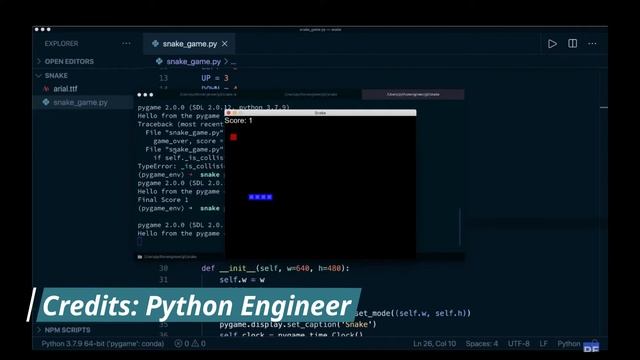The height and width of the screenshot is (360, 640).
Task: Click EXPLORER panel title
Action: [x=62, y=44]
